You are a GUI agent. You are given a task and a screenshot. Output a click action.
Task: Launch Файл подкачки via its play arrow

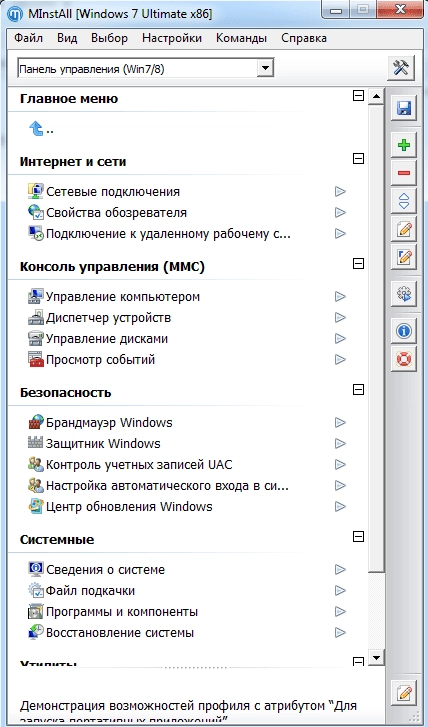click(340, 590)
